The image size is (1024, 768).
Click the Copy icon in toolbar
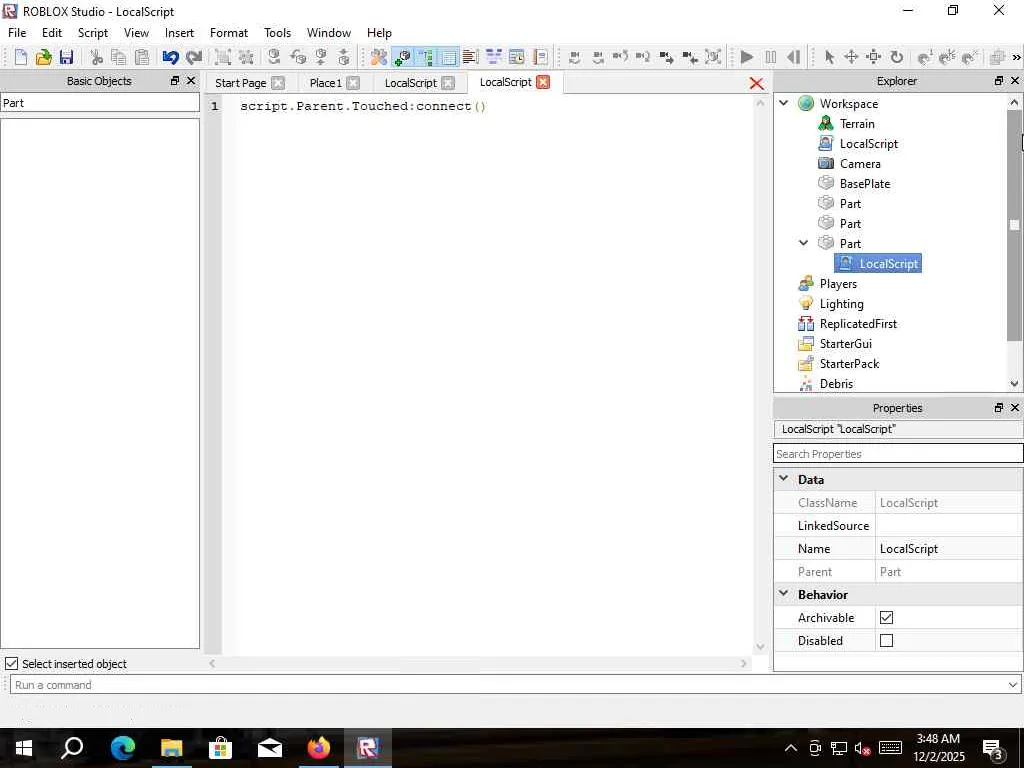click(x=118, y=57)
